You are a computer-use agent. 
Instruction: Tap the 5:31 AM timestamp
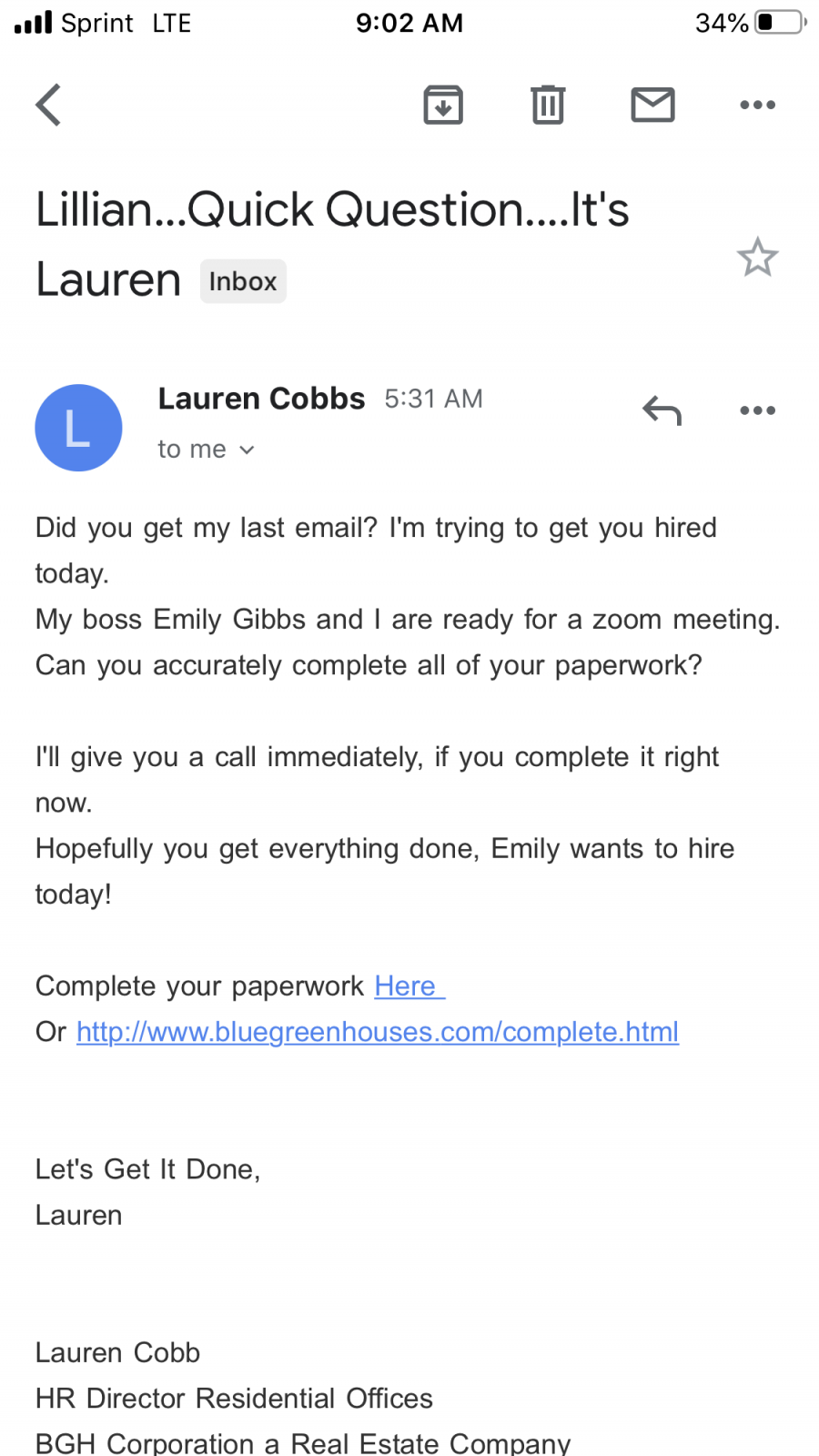433,399
